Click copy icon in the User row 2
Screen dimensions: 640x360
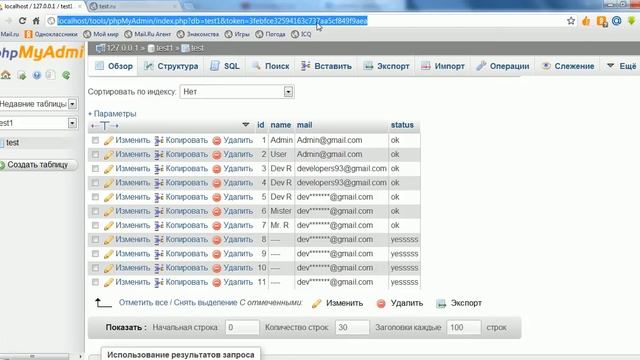(159, 155)
